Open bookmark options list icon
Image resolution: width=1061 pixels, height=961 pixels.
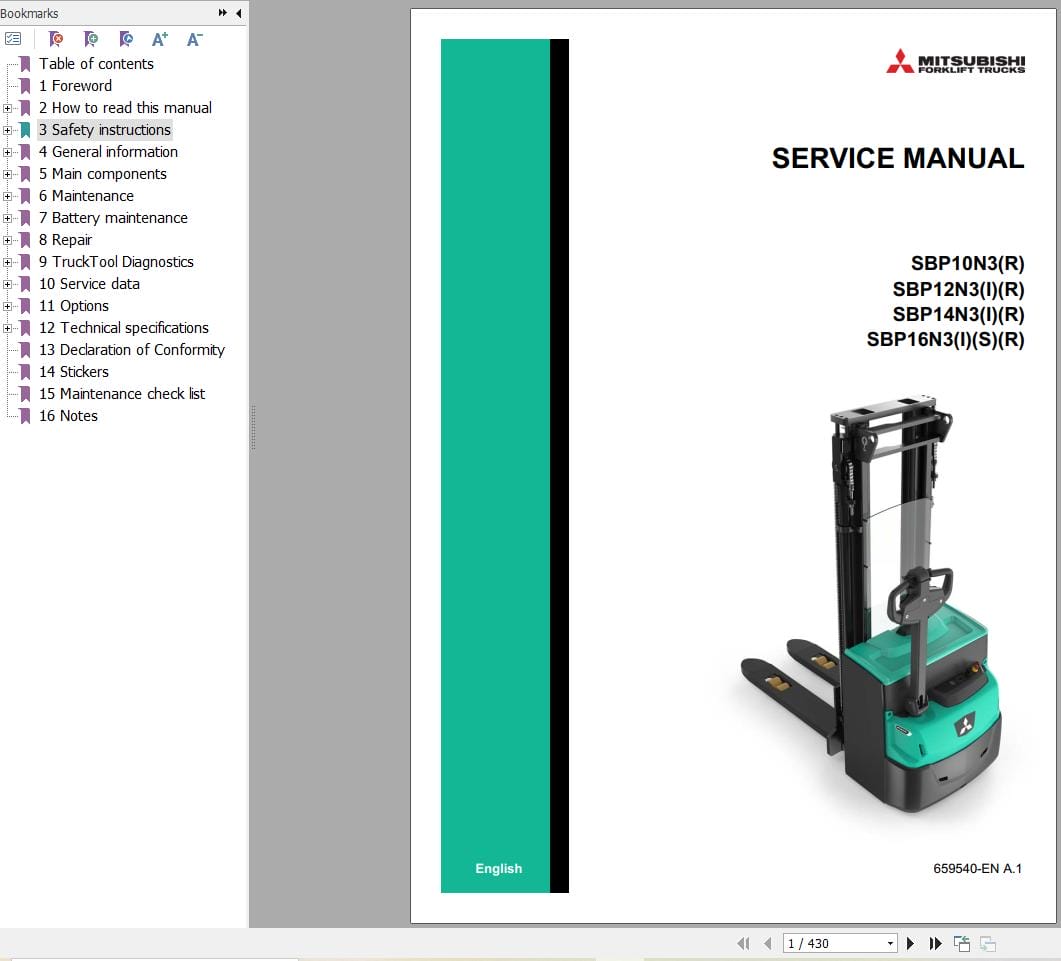click(x=13, y=39)
